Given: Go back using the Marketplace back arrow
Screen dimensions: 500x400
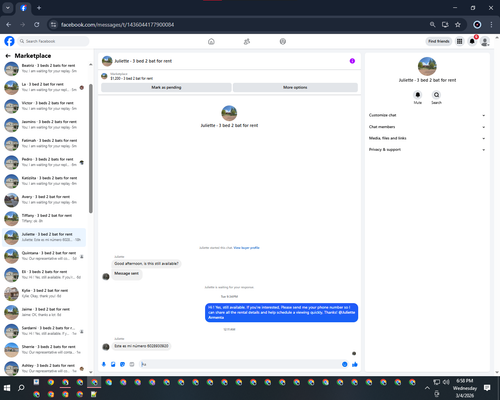Looking at the screenshot, I should pyautogui.click(x=8, y=56).
